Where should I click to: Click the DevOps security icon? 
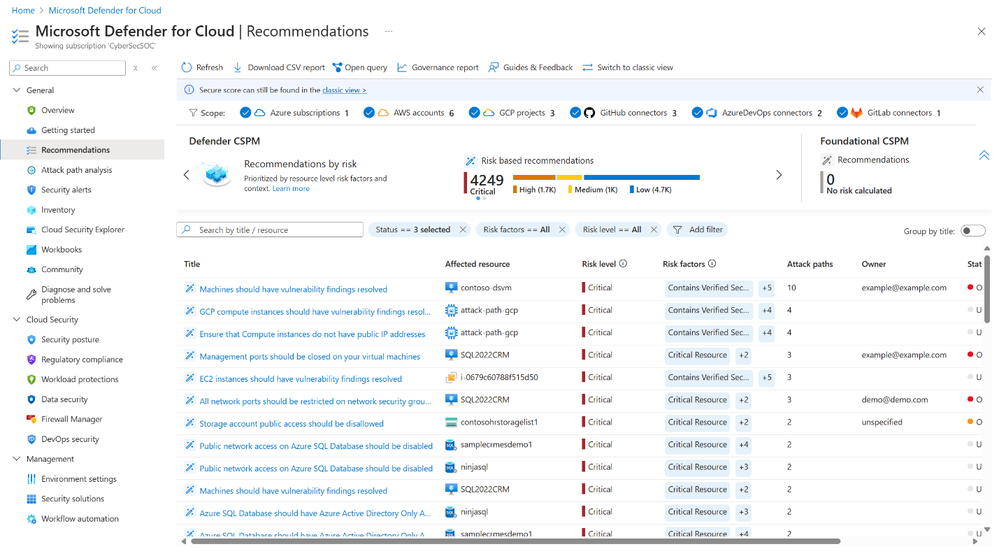coord(31,439)
